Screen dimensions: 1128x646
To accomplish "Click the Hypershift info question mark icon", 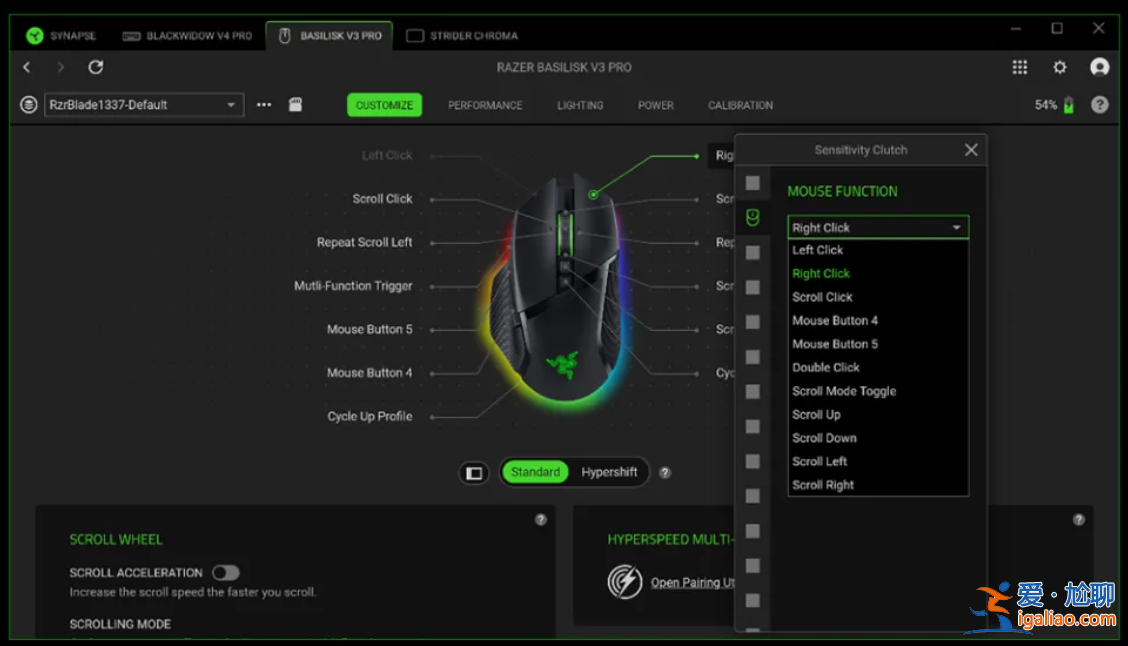I will coord(665,473).
